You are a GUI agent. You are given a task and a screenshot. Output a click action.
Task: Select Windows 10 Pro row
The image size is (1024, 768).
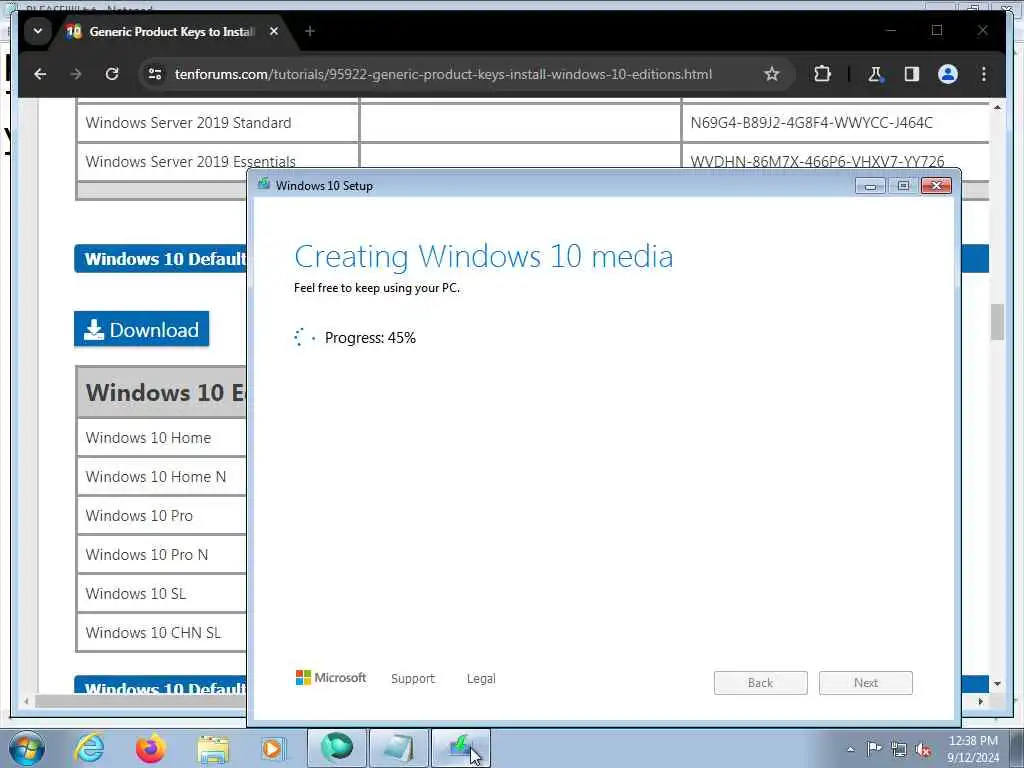click(162, 516)
